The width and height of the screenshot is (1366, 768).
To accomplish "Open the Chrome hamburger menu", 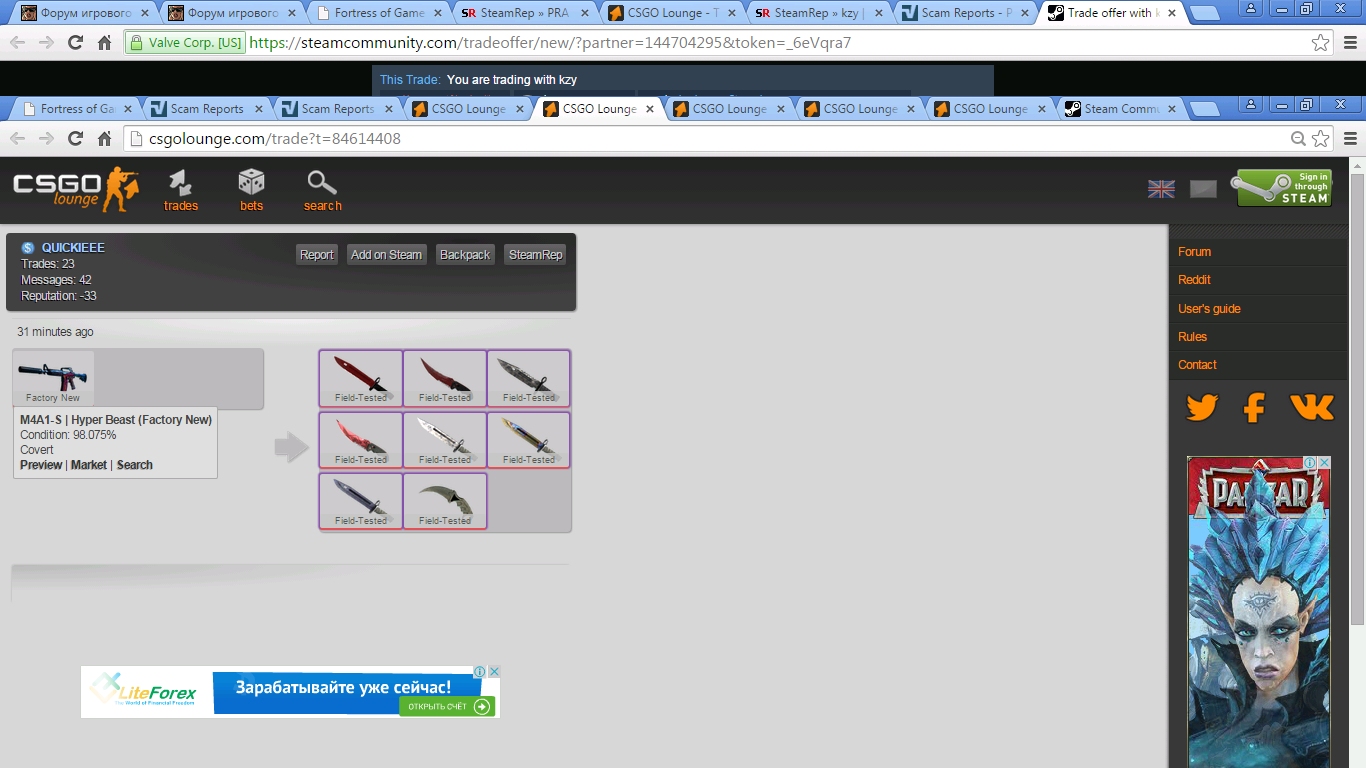I will [1349, 139].
